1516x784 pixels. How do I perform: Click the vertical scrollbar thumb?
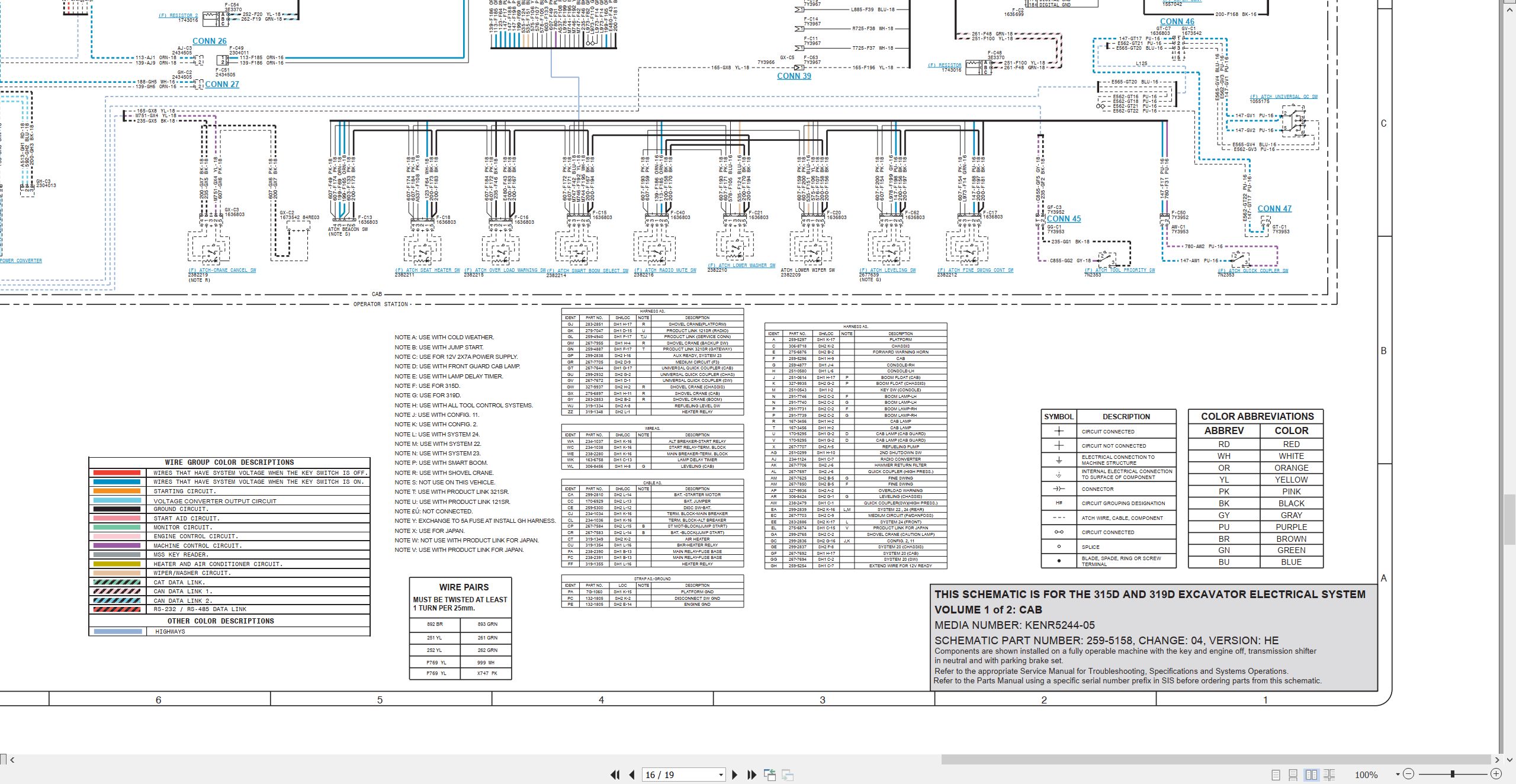1509,520
